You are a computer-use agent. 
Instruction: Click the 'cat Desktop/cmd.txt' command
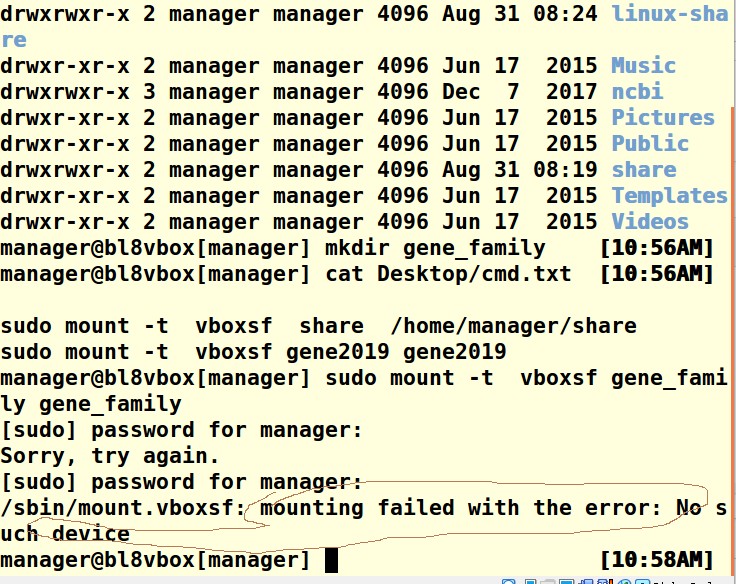448,274
